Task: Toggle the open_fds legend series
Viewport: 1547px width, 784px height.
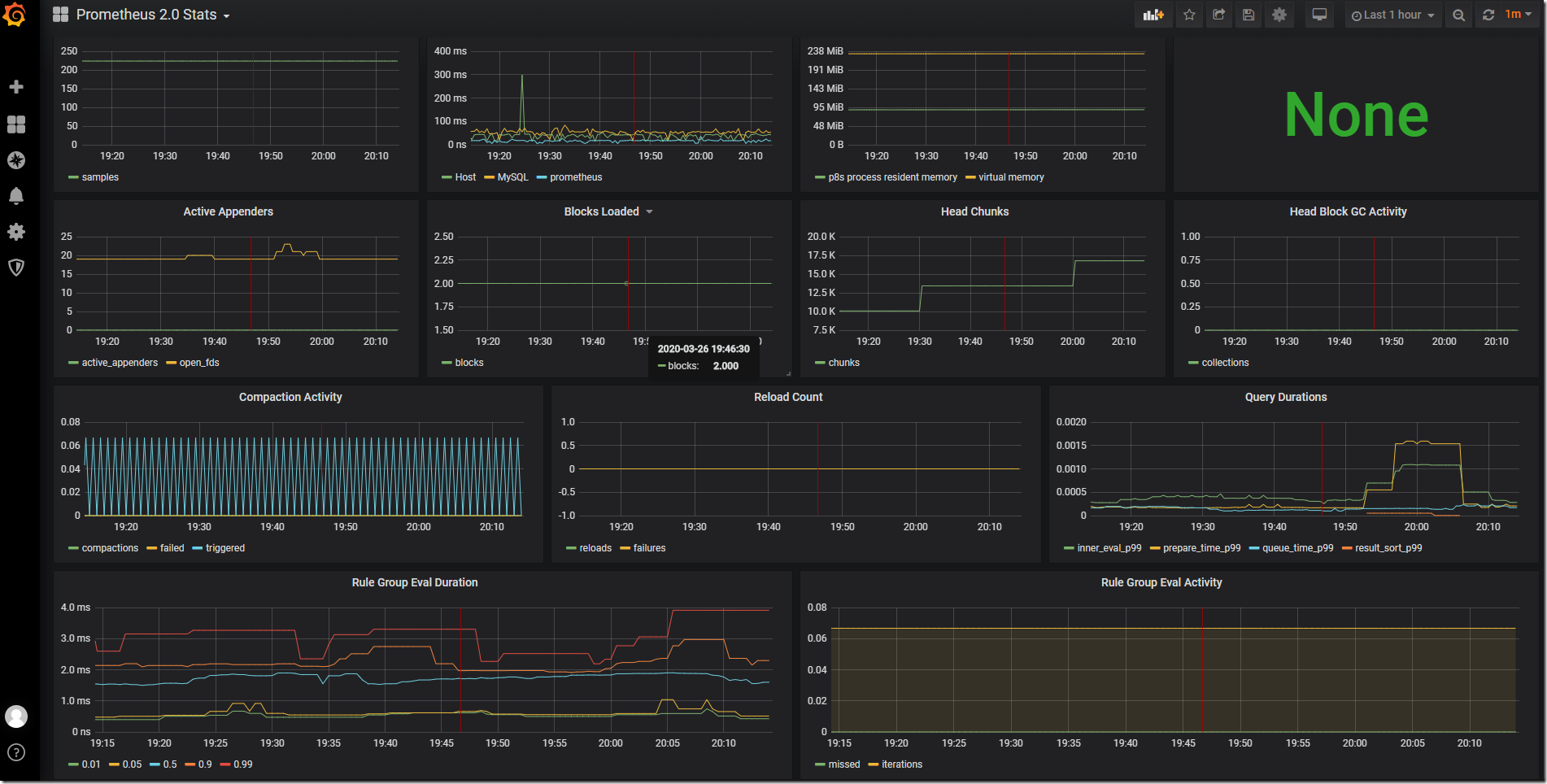Action: tap(199, 363)
